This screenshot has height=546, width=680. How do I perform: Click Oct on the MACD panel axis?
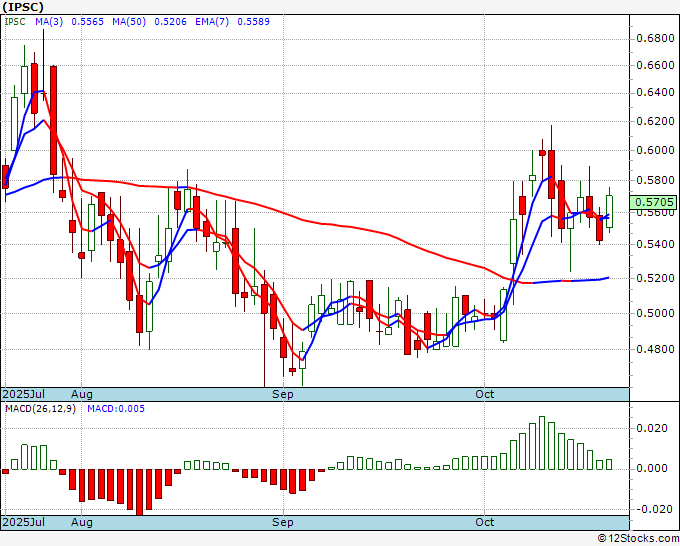coord(484,522)
